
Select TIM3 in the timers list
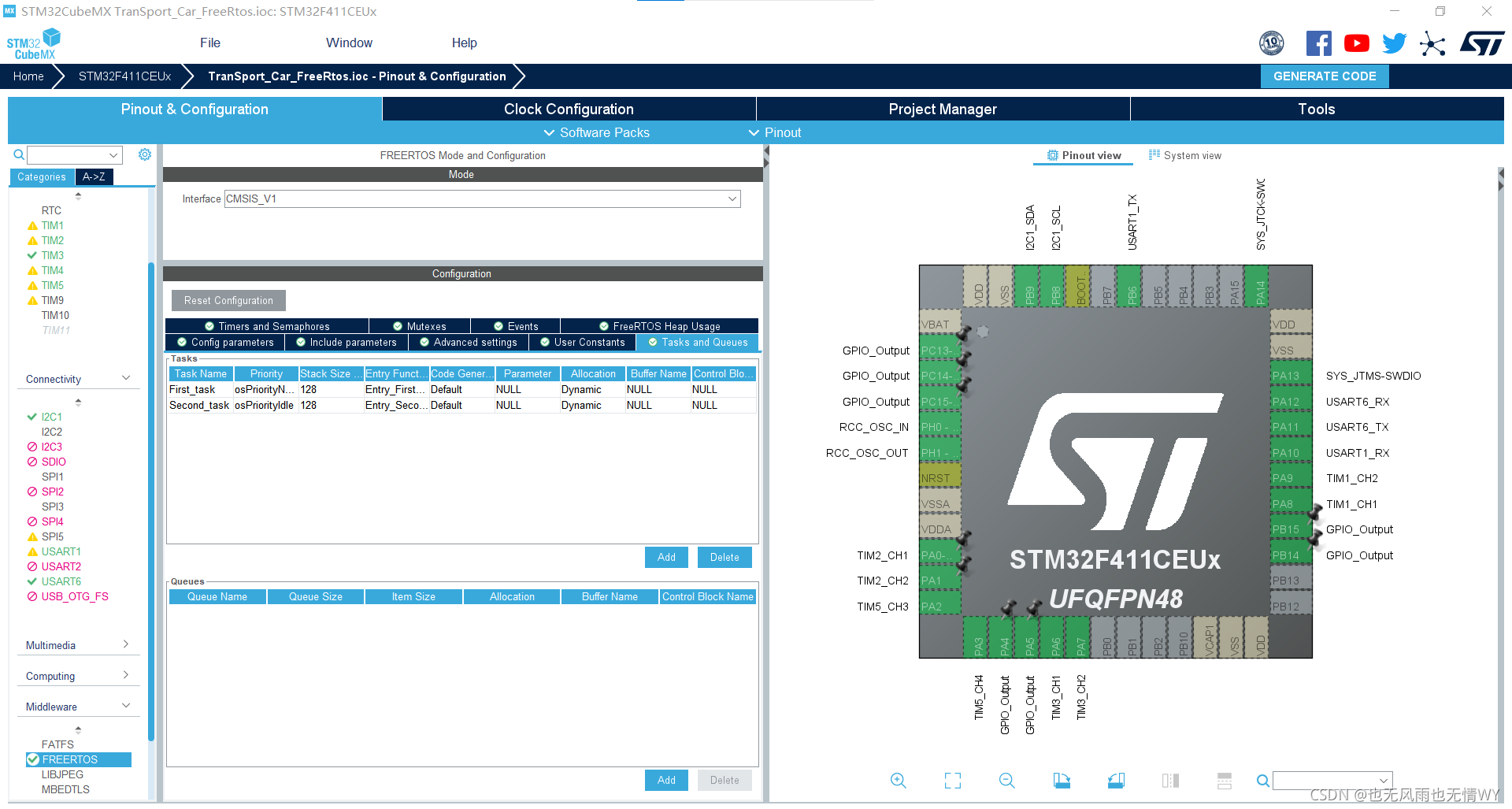[x=52, y=255]
